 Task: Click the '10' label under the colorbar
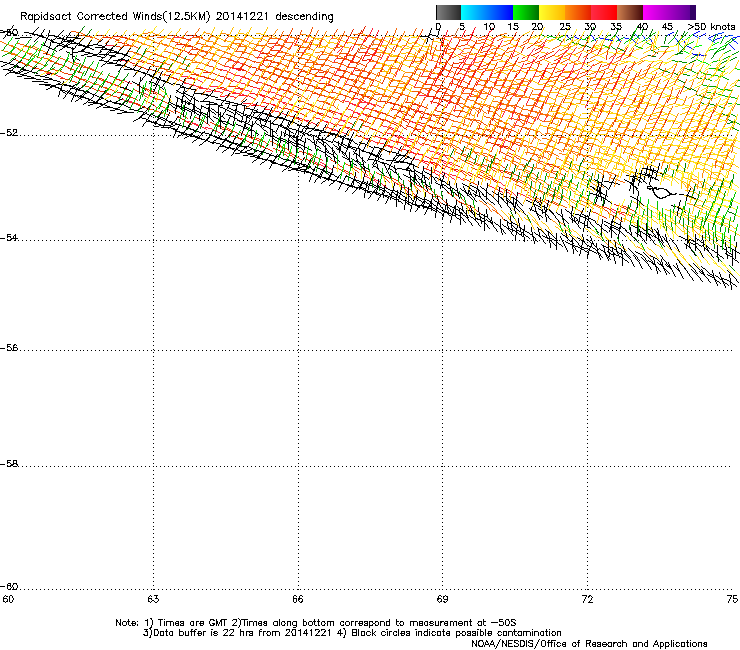pos(489,27)
